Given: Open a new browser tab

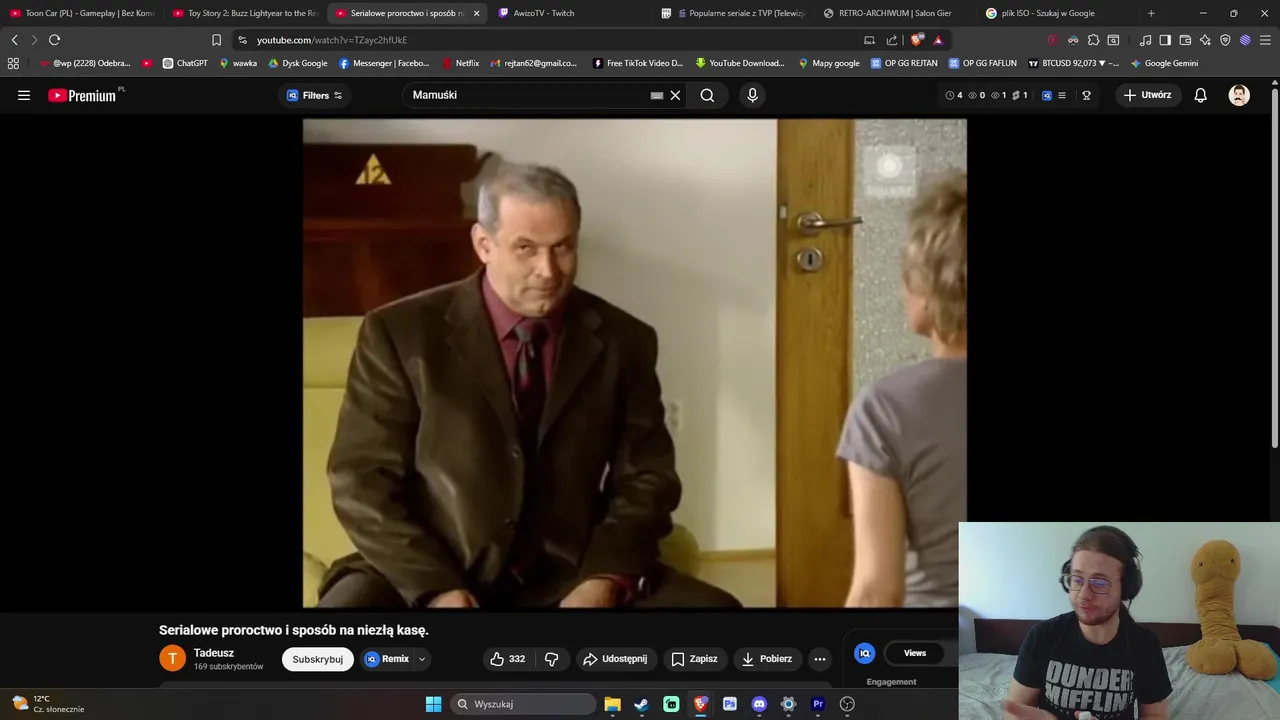Looking at the screenshot, I should [1151, 13].
